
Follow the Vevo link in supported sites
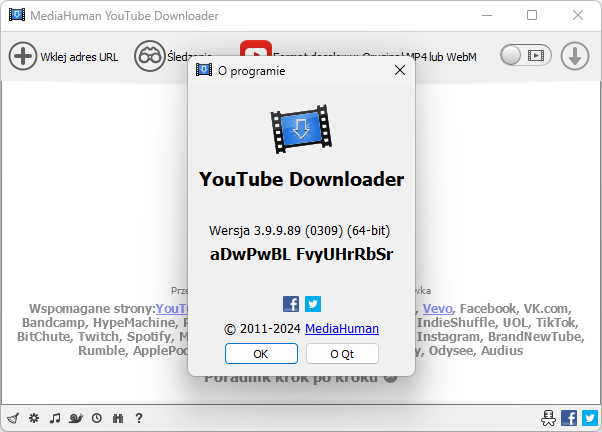click(x=437, y=308)
